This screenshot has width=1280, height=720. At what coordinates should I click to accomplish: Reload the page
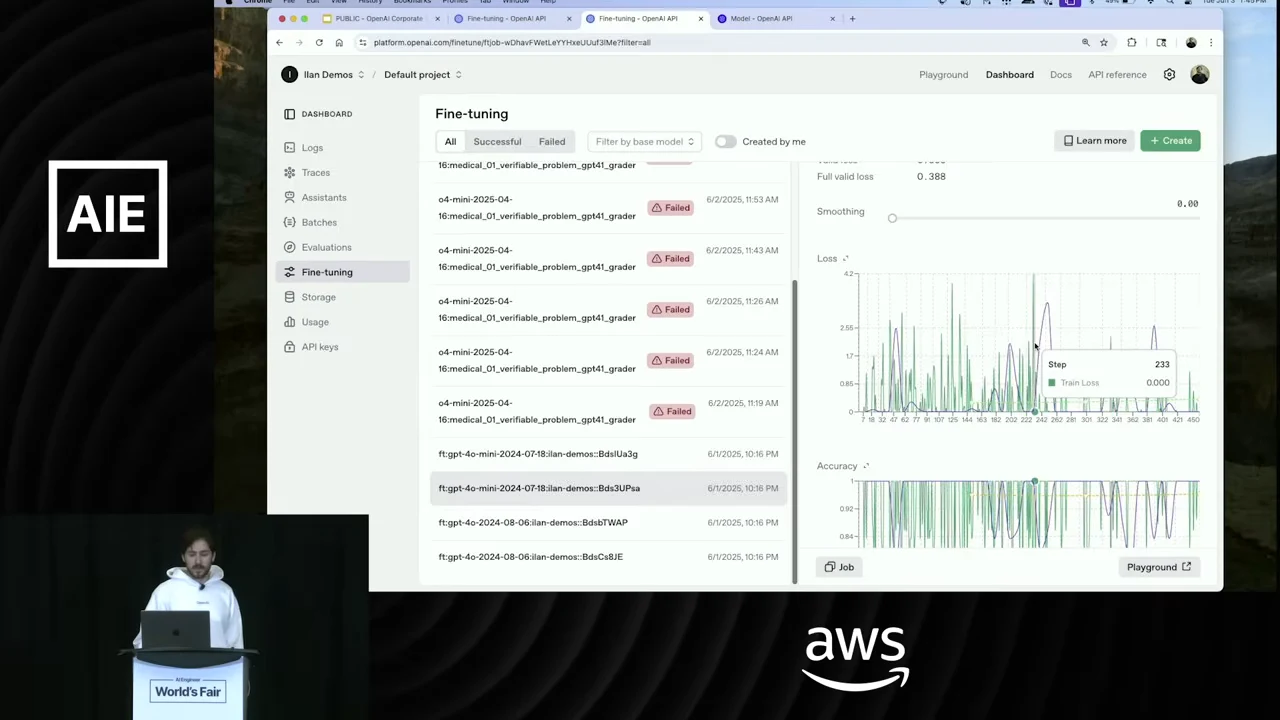[319, 43]
